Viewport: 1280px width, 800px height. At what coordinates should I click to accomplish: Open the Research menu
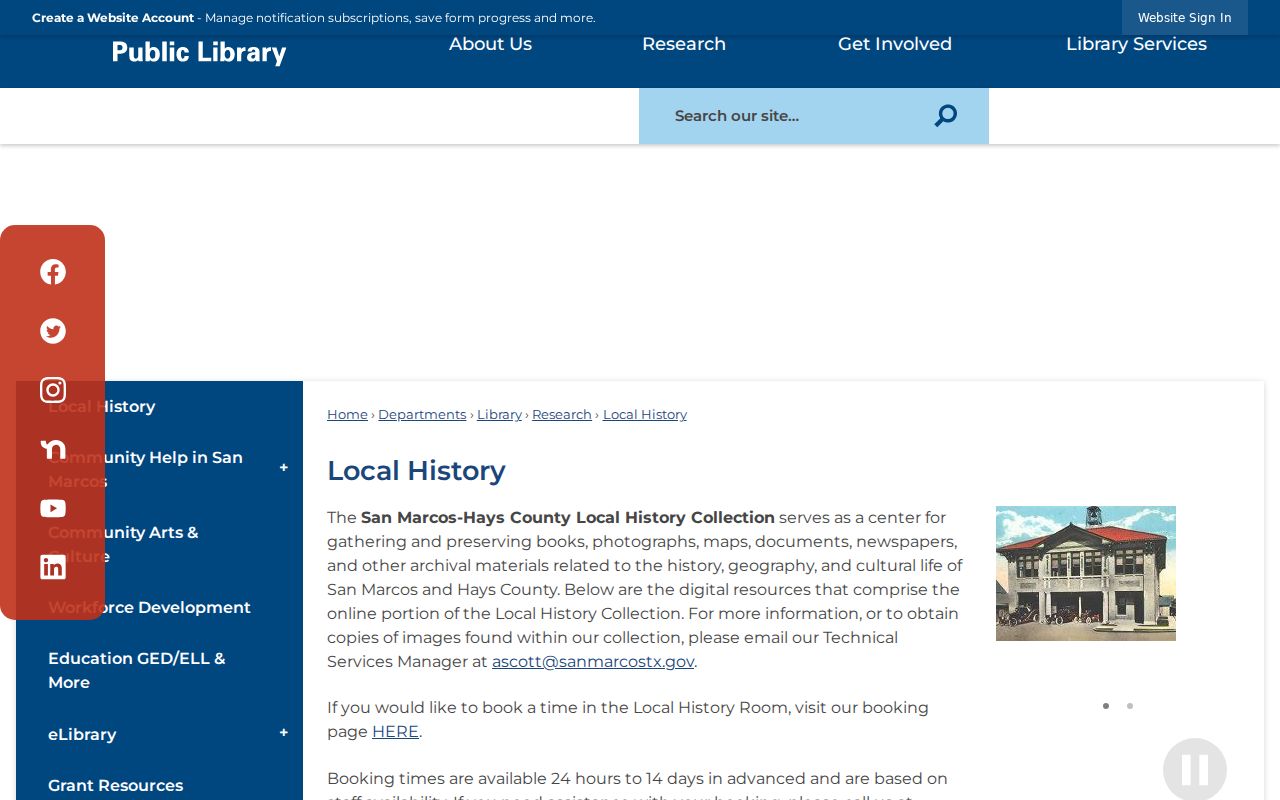coord(684,44)
